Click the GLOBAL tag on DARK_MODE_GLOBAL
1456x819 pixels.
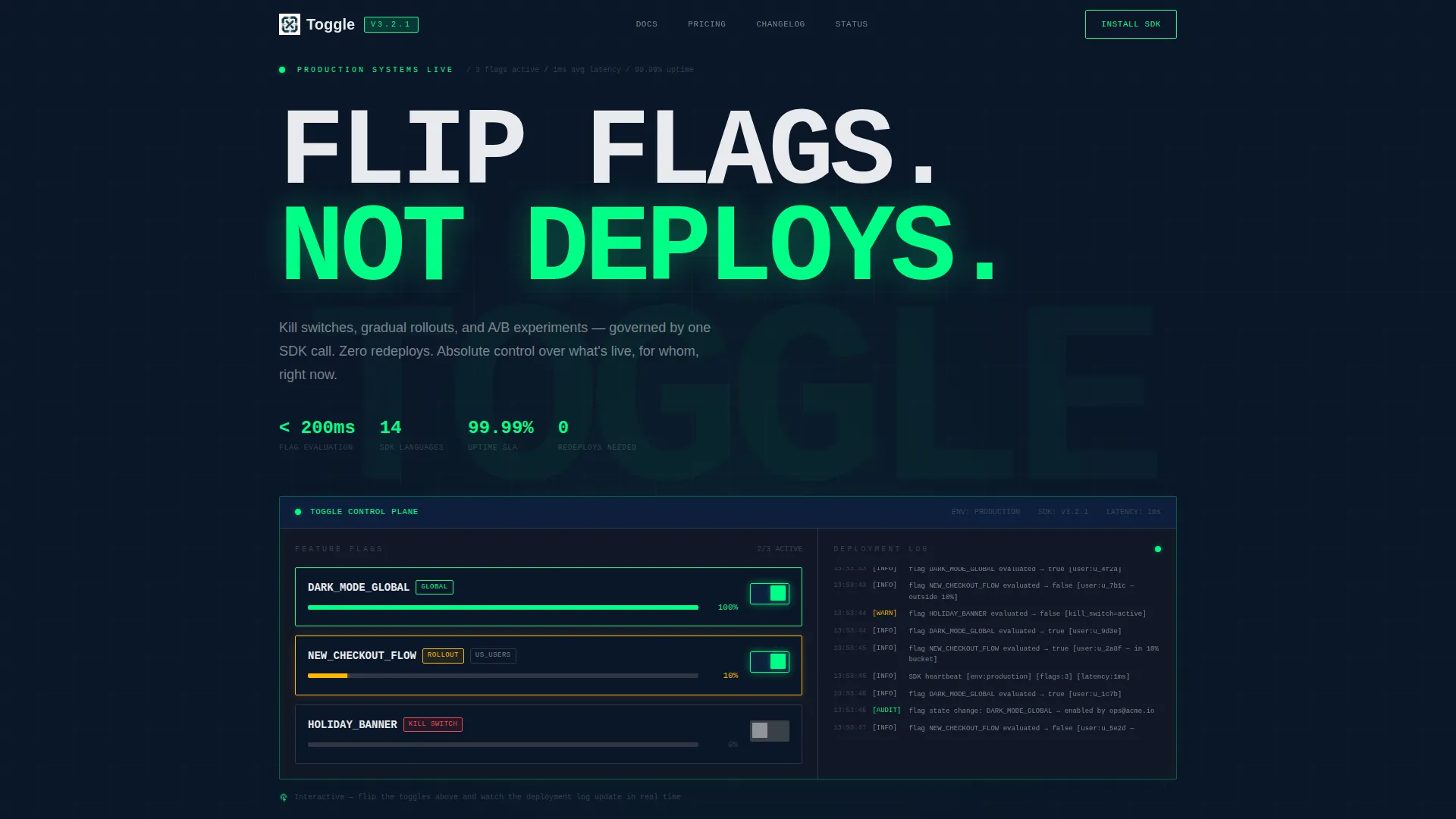pos(435,587)
